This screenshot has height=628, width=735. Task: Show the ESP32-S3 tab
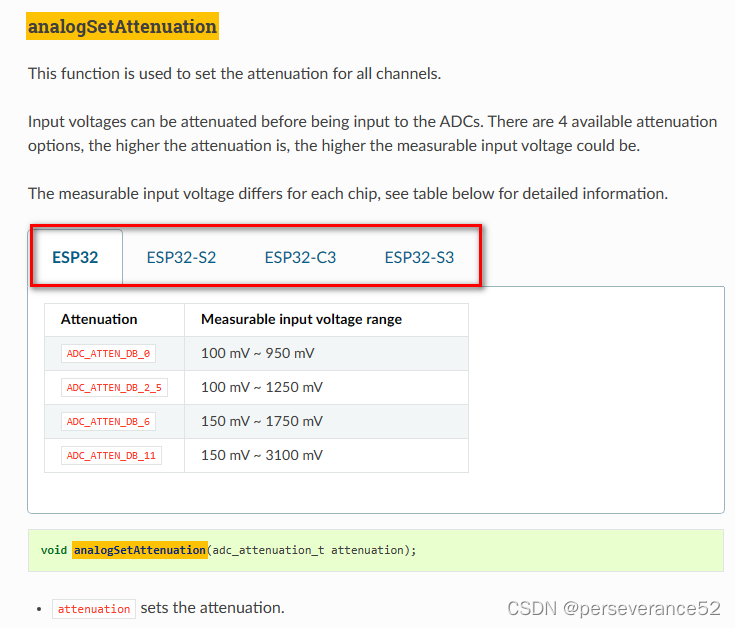pyautogui.click(x=419, y=257)
